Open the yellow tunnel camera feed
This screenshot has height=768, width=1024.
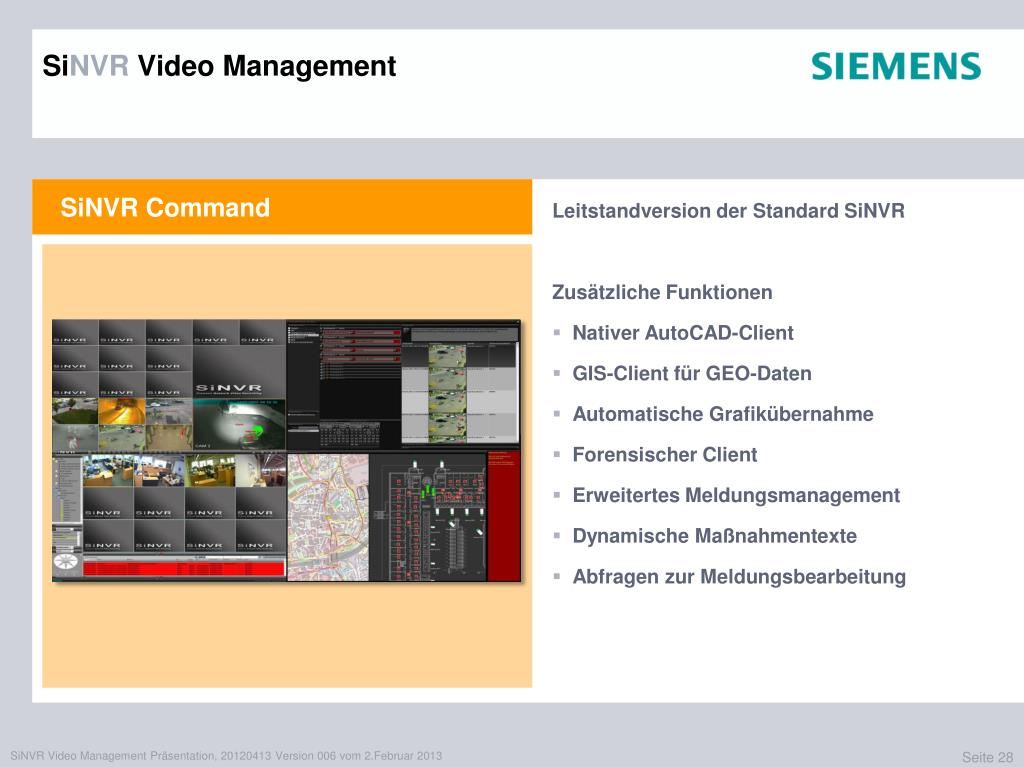(121, 411)
